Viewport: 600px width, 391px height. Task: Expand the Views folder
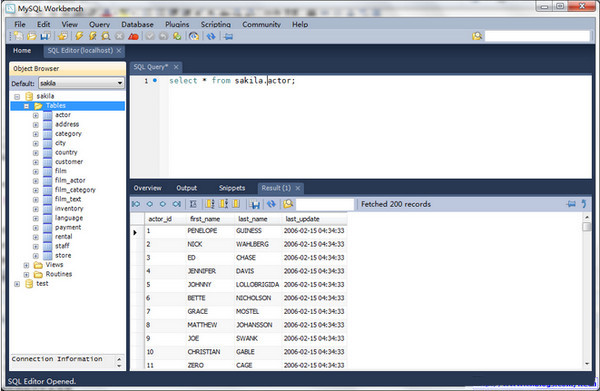click(x=26, y=265)
